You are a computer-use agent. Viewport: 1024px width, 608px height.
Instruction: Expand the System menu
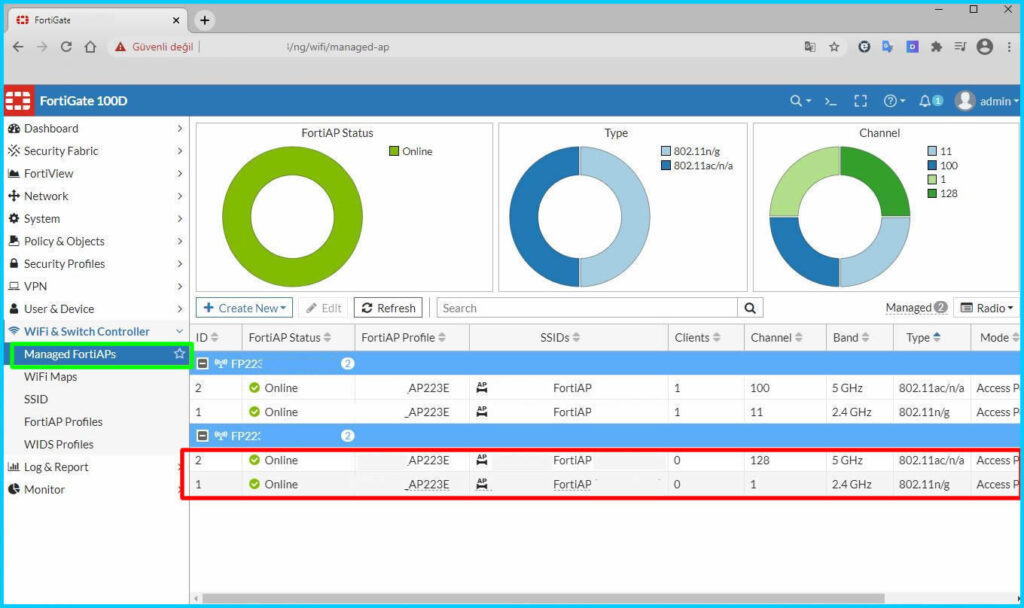(x=95, y=219)
